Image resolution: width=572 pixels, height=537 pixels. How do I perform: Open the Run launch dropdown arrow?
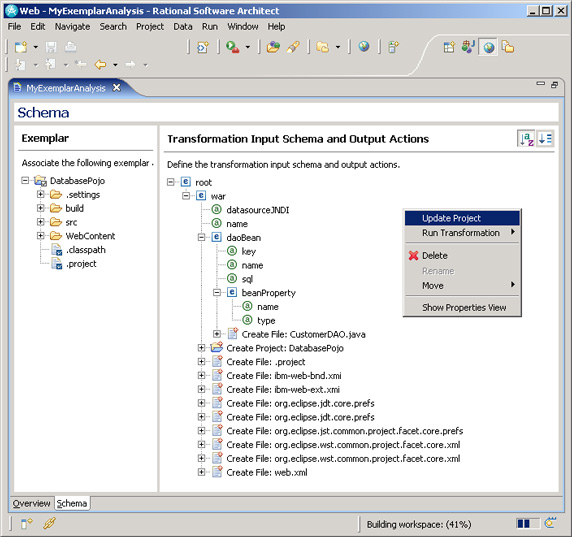point(248,47)
